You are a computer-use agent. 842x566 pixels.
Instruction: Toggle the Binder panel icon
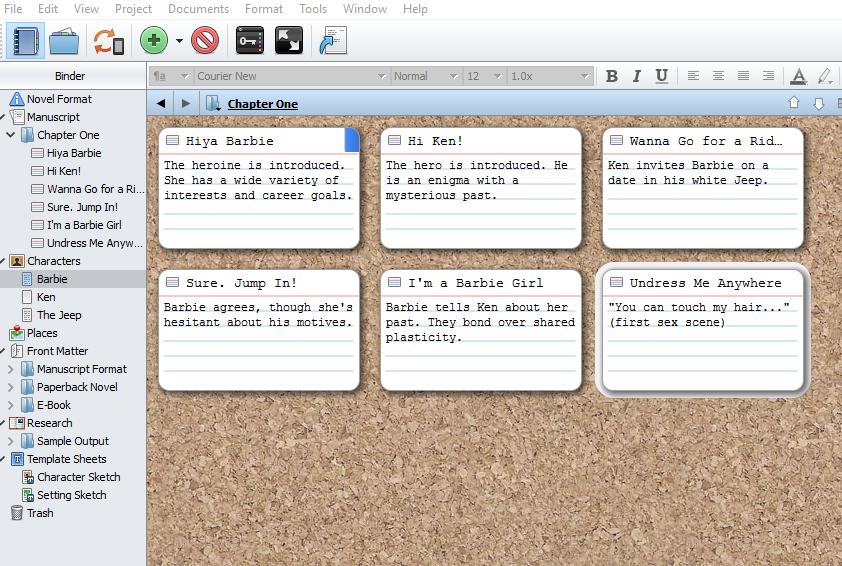point(25,41)
